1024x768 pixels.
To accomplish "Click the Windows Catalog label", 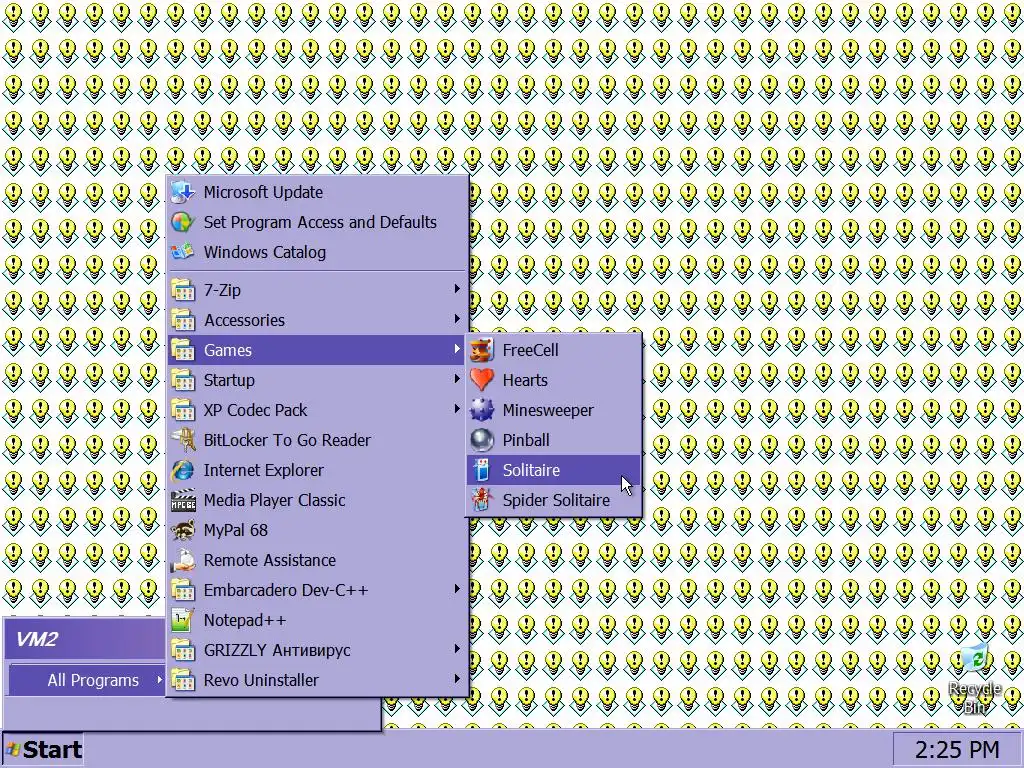I will click(264, 252).
